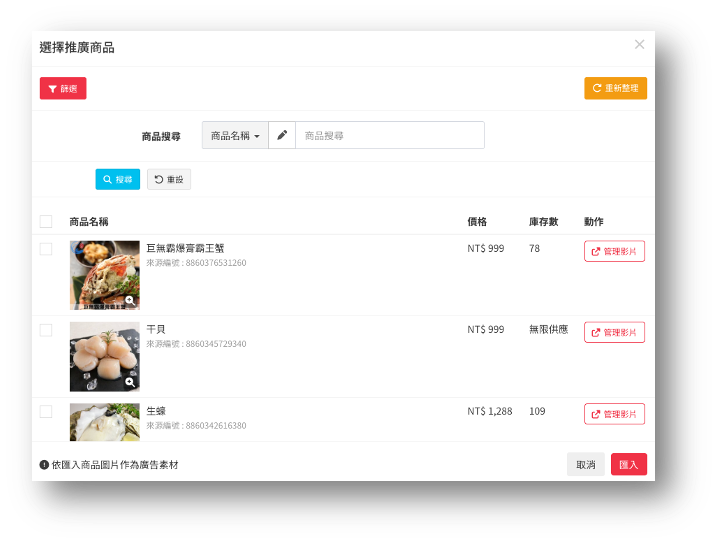Click the info icon beside 依匯入商品圖片
Screen dimensions: 718x544
(44, 465)
